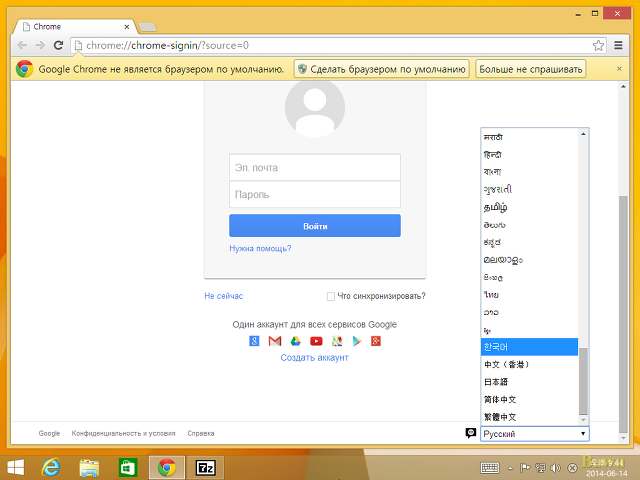This screenshot has width=640, height=480.
Task: Focus the Пароль input field
Action: 315,195
